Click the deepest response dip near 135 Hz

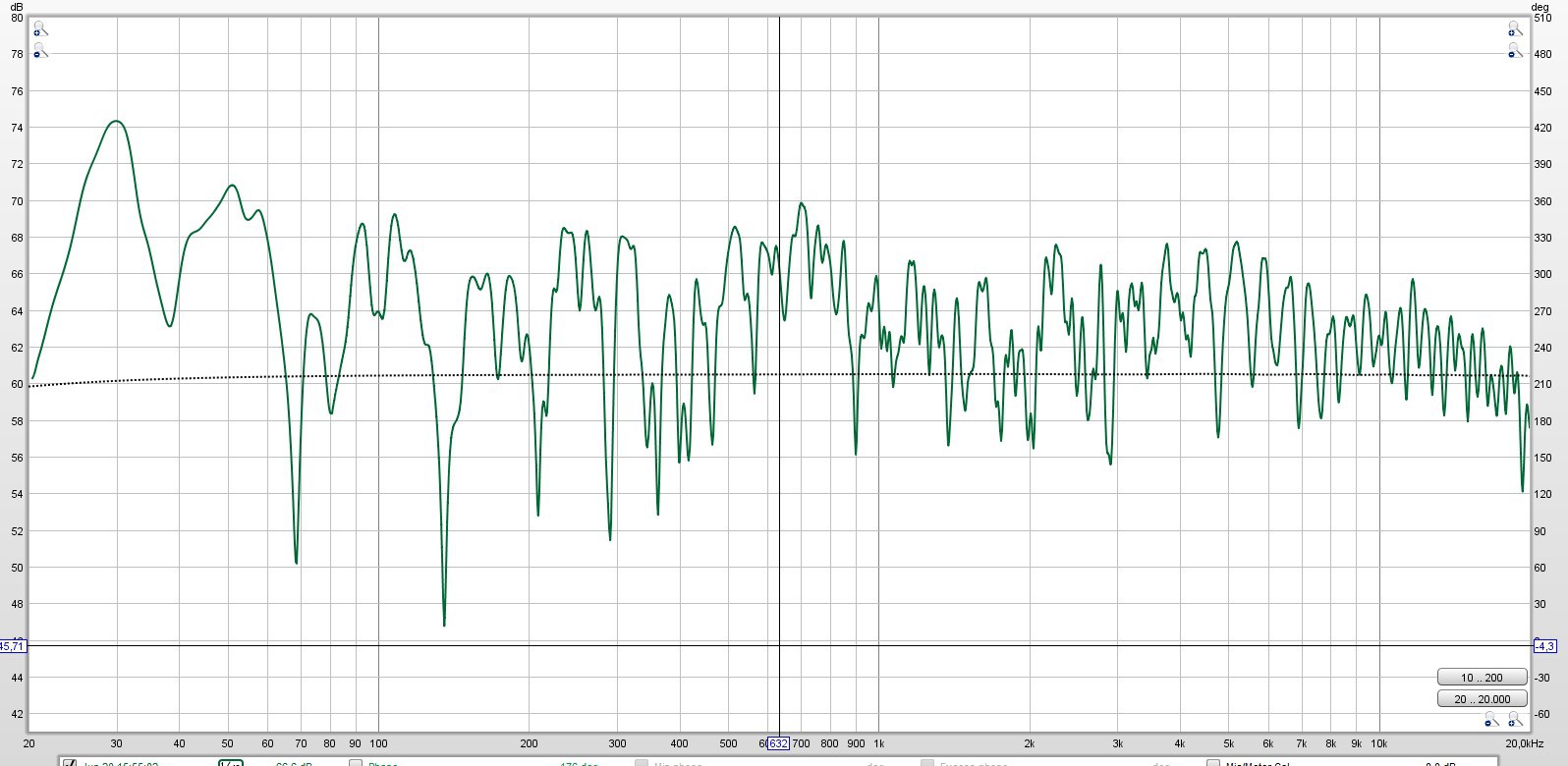pyautogui.click(x=444, y=624)
